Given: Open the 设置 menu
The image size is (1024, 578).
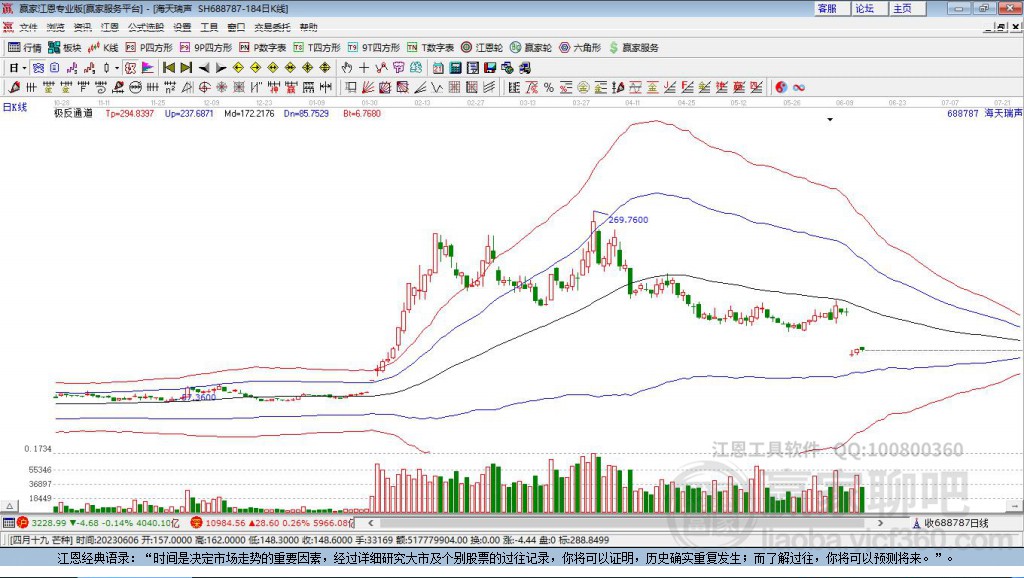Looking at the screenshot, I should point(182,27).
